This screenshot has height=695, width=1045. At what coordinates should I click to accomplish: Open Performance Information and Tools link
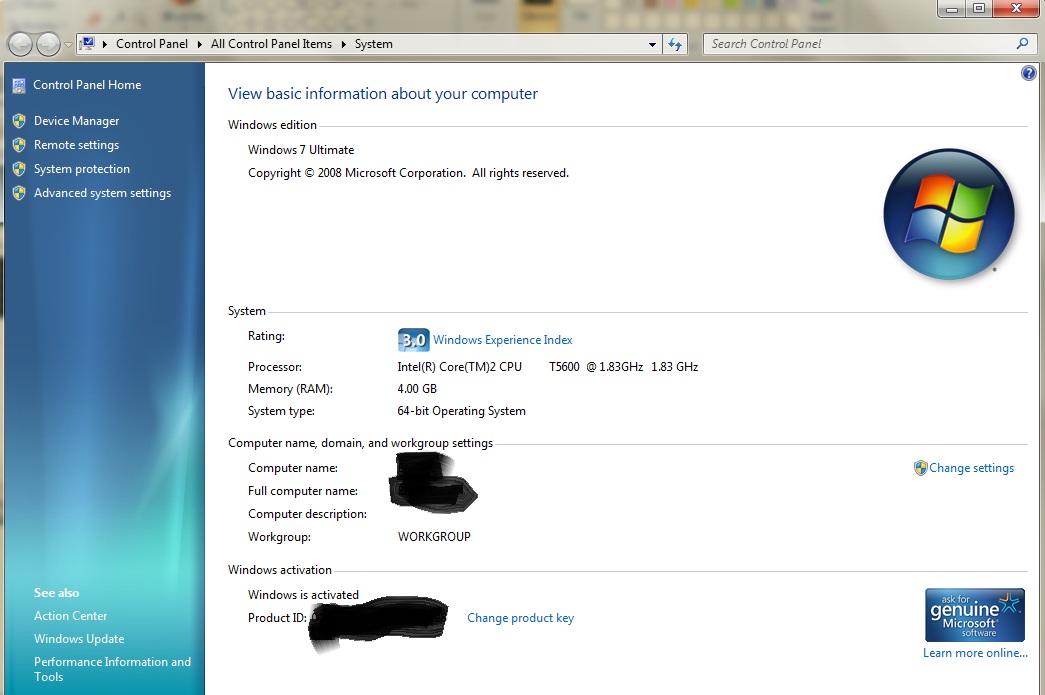[x=113, y=669]
